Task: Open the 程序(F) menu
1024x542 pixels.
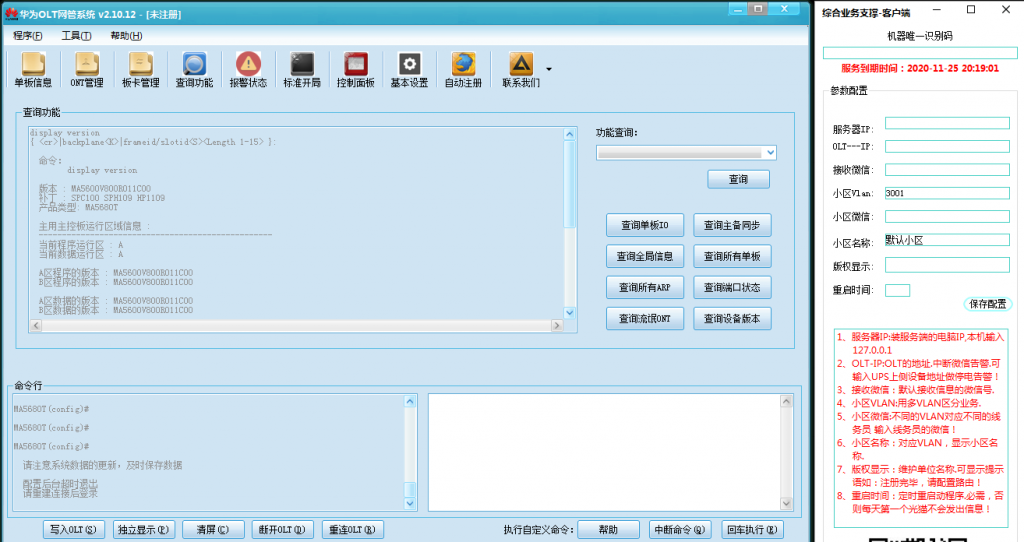Action: (27, 36)
